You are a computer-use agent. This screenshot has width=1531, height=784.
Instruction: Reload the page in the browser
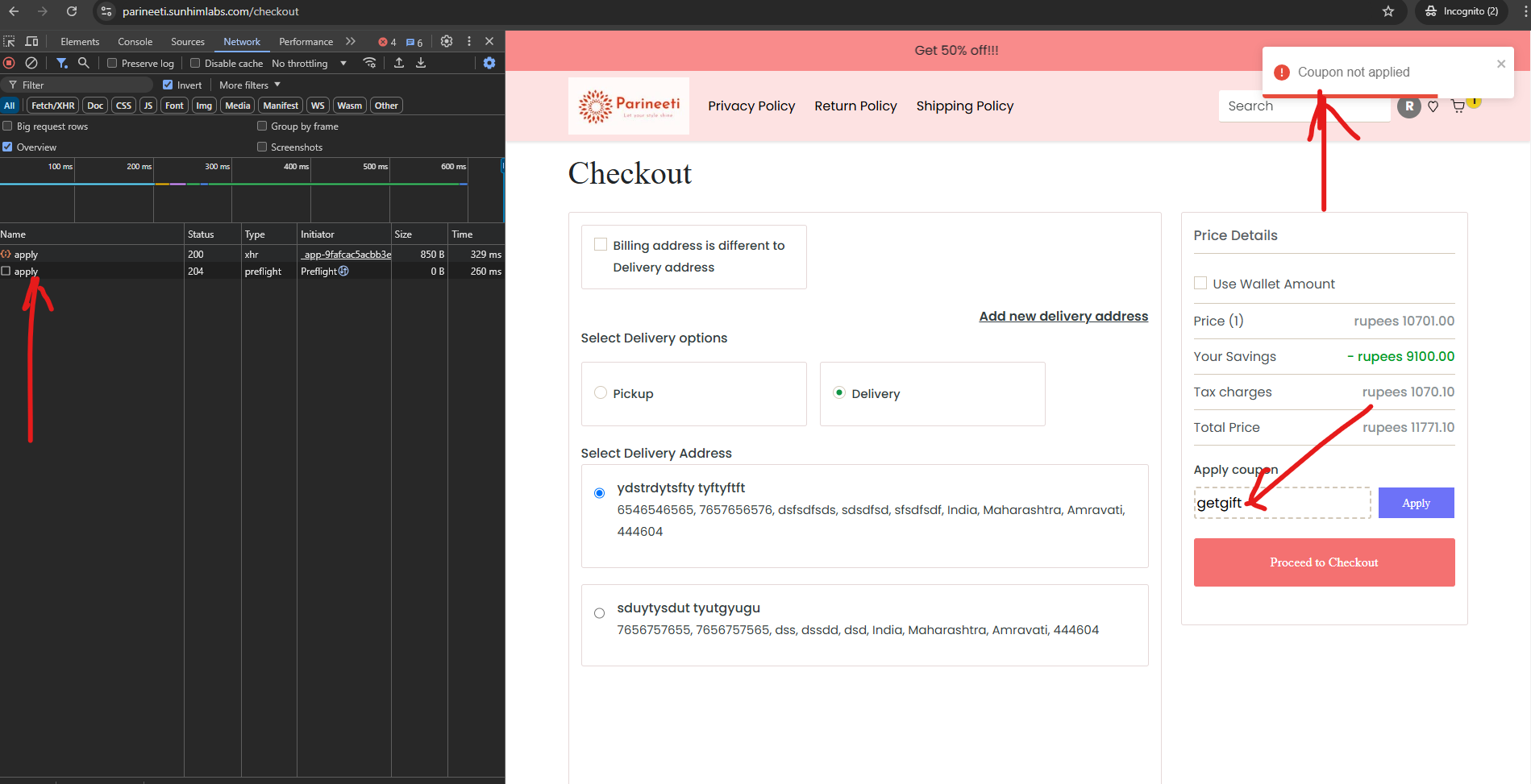tap(72, 11)
